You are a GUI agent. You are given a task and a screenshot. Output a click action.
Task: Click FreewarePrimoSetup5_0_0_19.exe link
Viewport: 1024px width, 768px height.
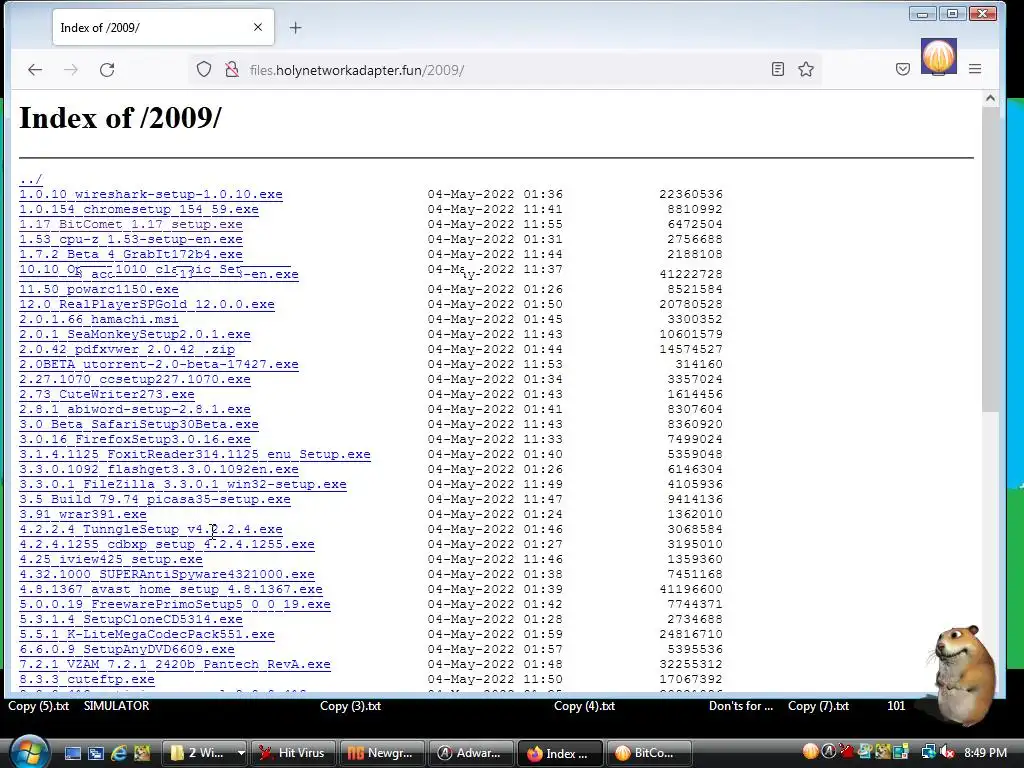(174, 604)
